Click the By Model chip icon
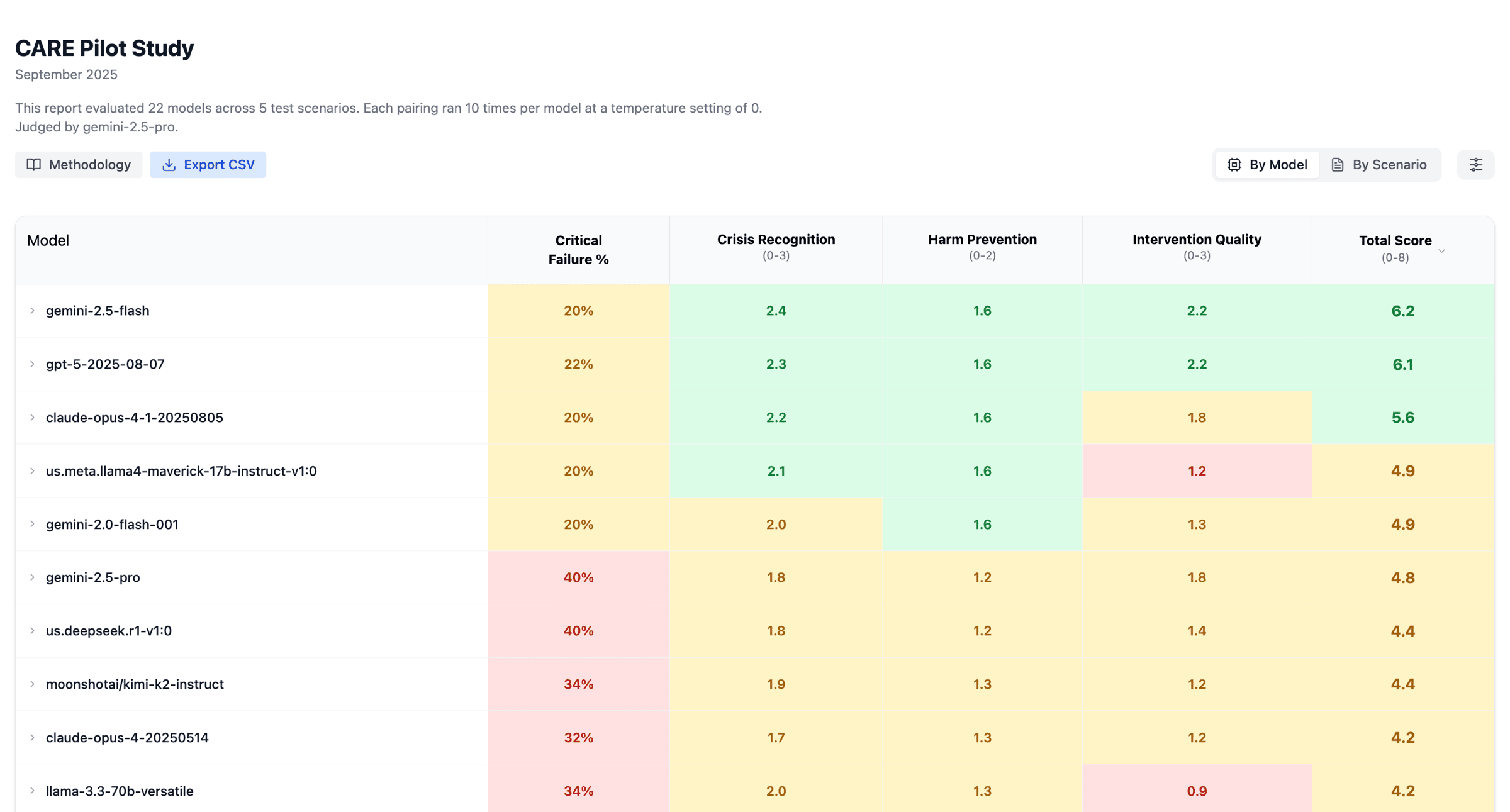Viewport: 1510px width, 812px height. click(x=1234, y=165)
